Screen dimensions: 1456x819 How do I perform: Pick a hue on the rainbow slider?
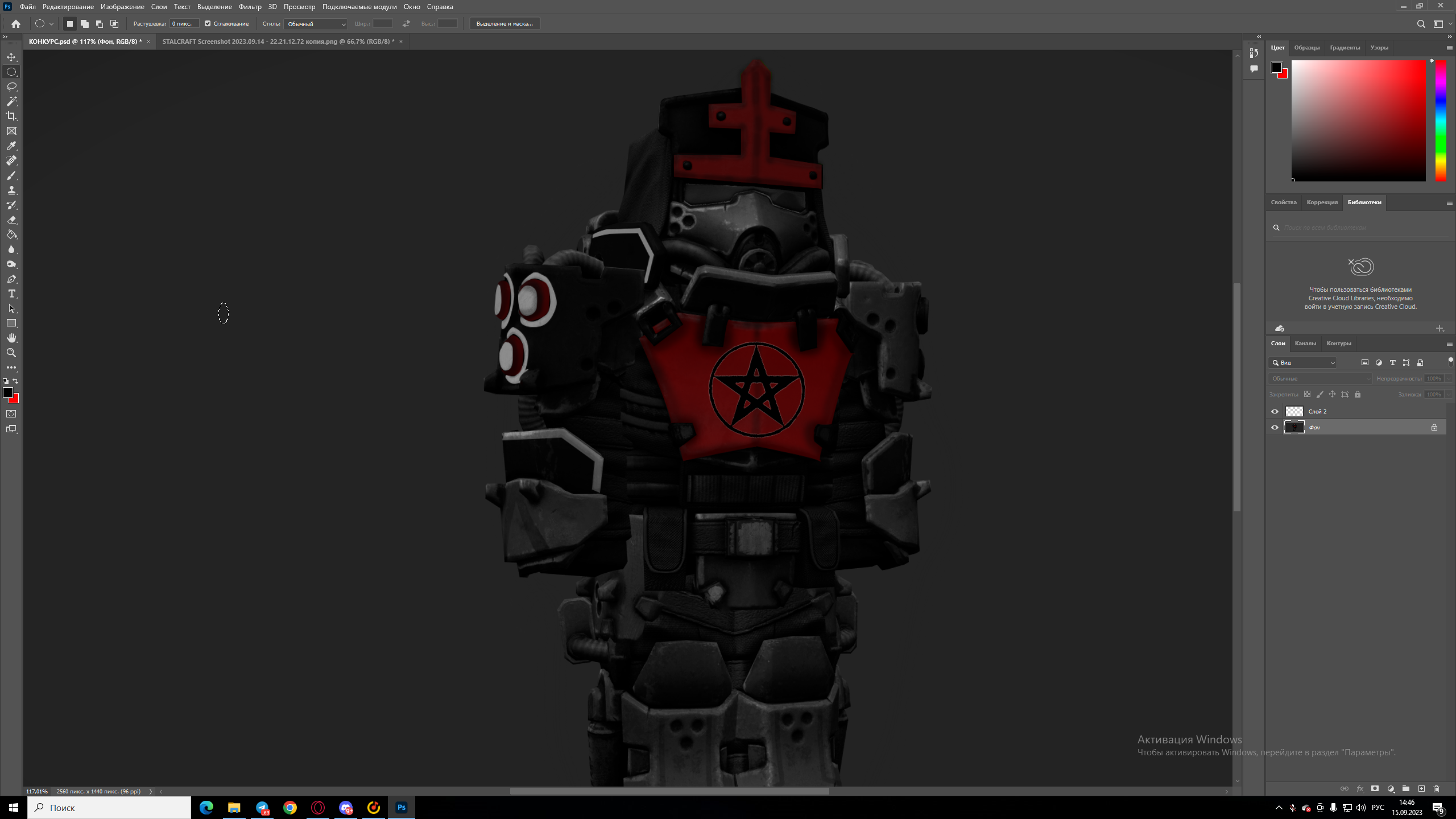point(1441,121)
